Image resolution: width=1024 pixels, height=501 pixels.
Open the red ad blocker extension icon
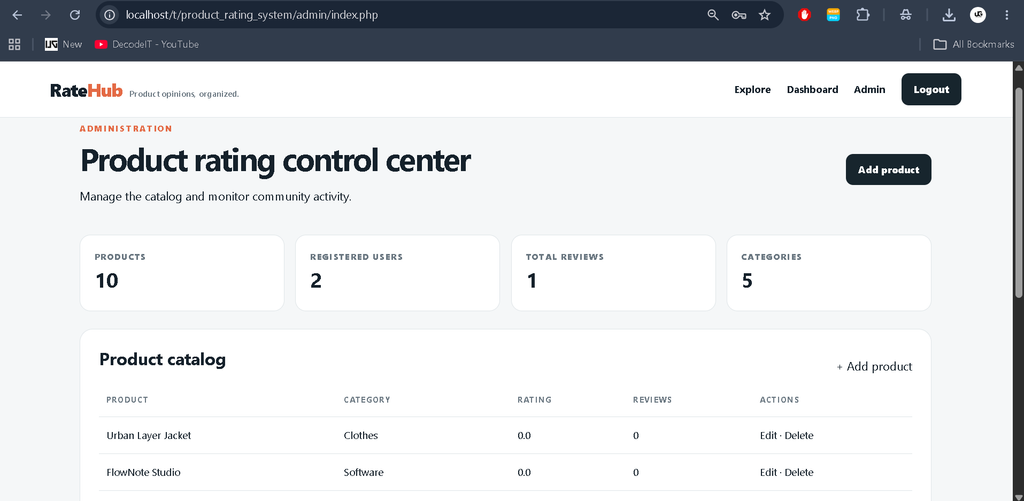click(x=805, y=14)
